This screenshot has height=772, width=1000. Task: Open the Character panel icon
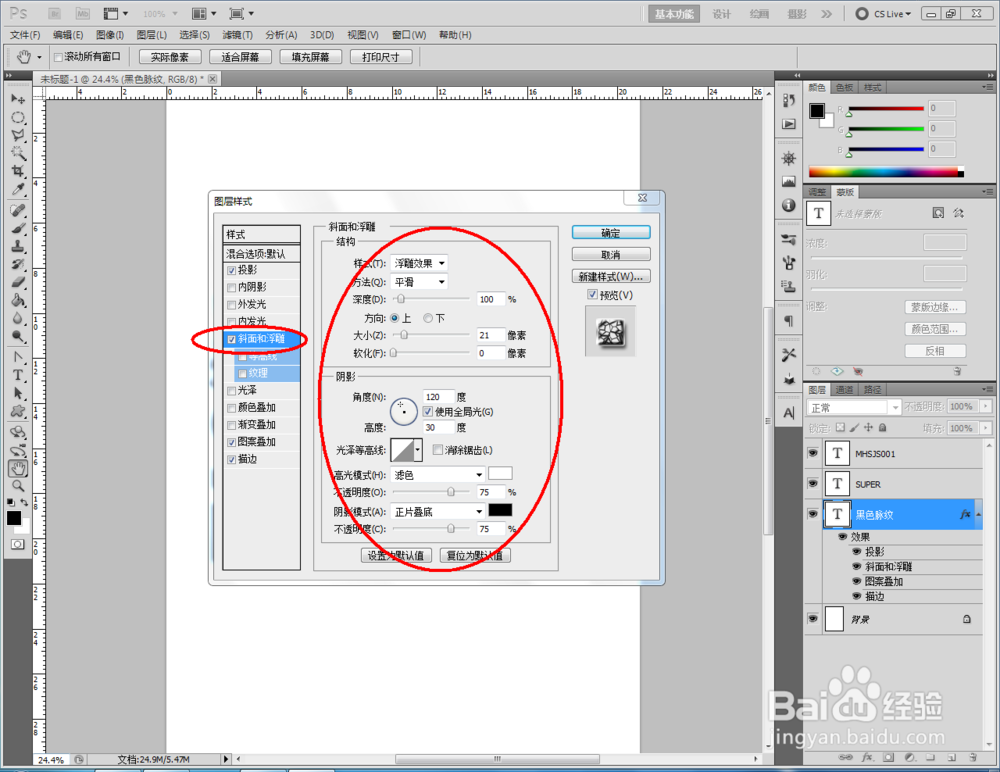click(x=789, y=413)
